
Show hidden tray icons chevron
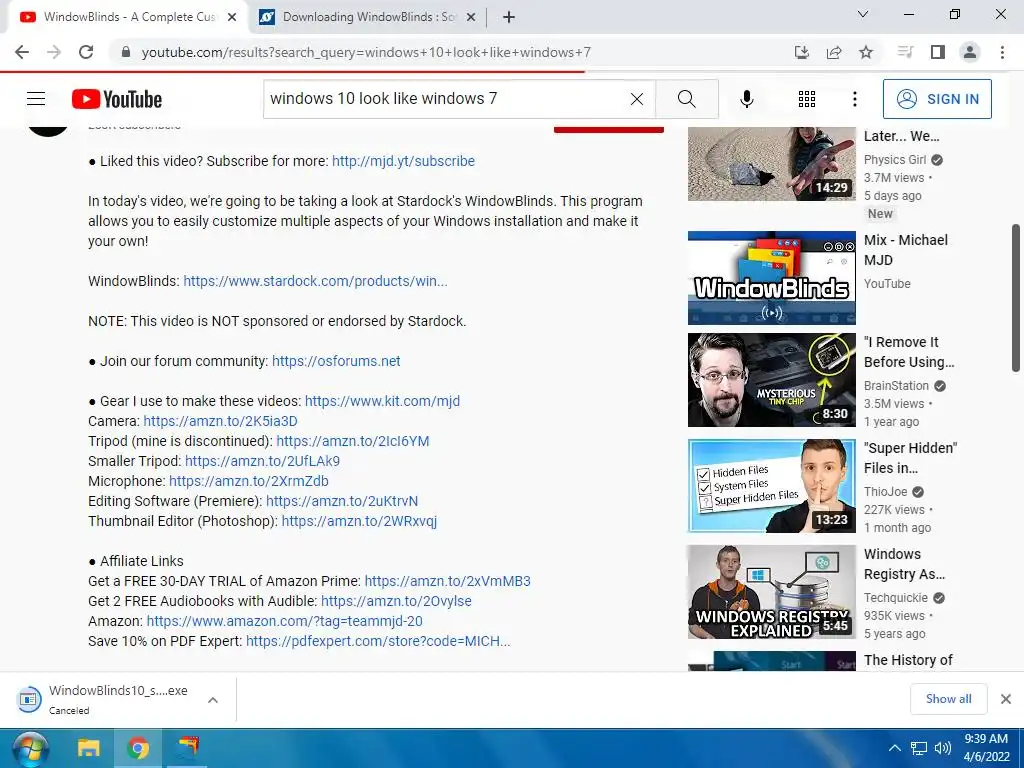coord(895,748)
